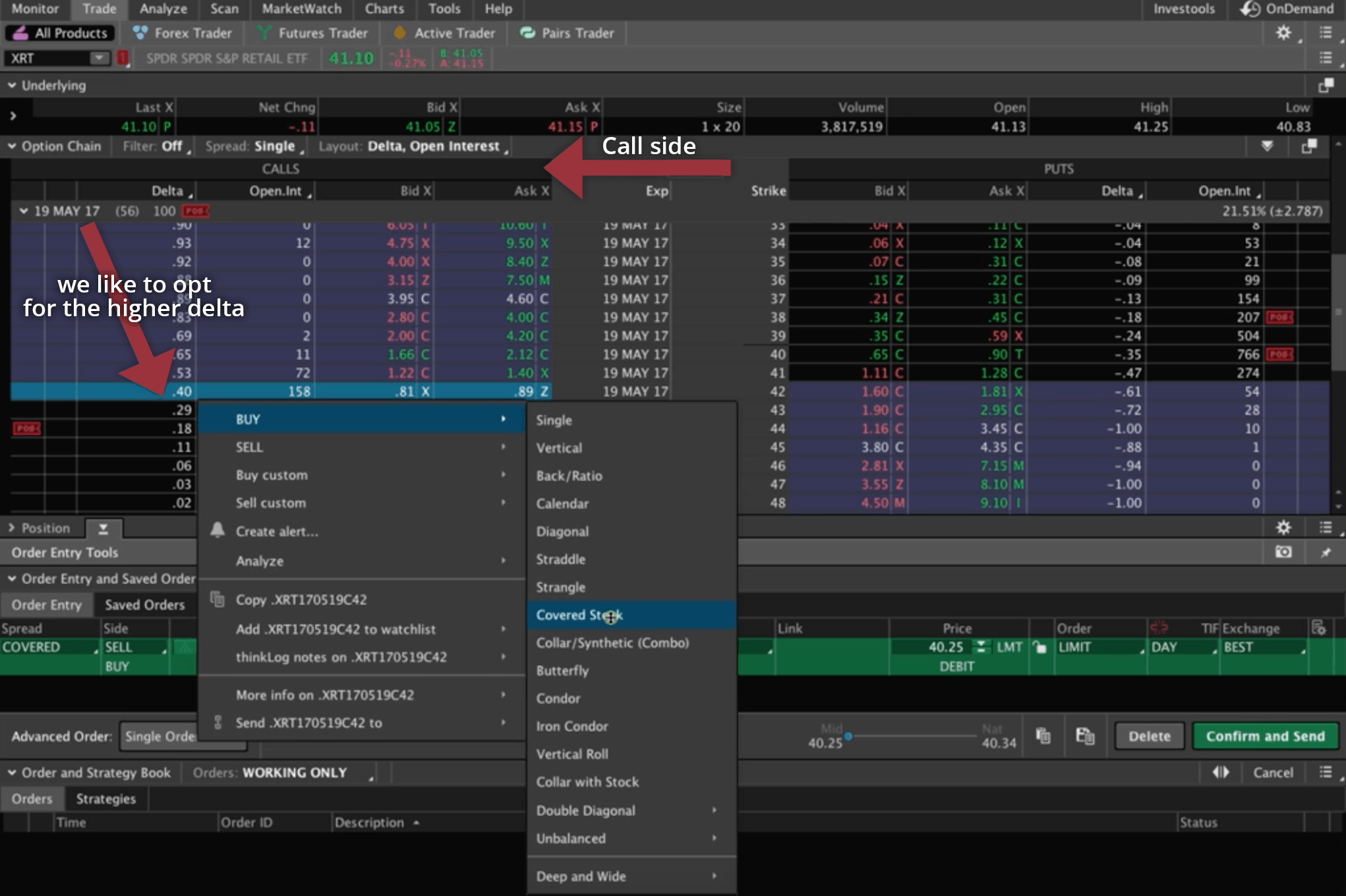The width and height of the screenshot is (1346, 896).
Task: Click the Pairs Trader icon tab
Action: [567, 33]
